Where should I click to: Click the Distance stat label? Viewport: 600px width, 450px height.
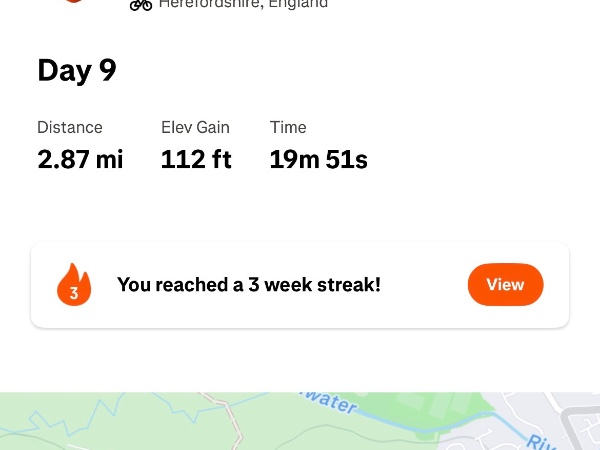(70, 127)
